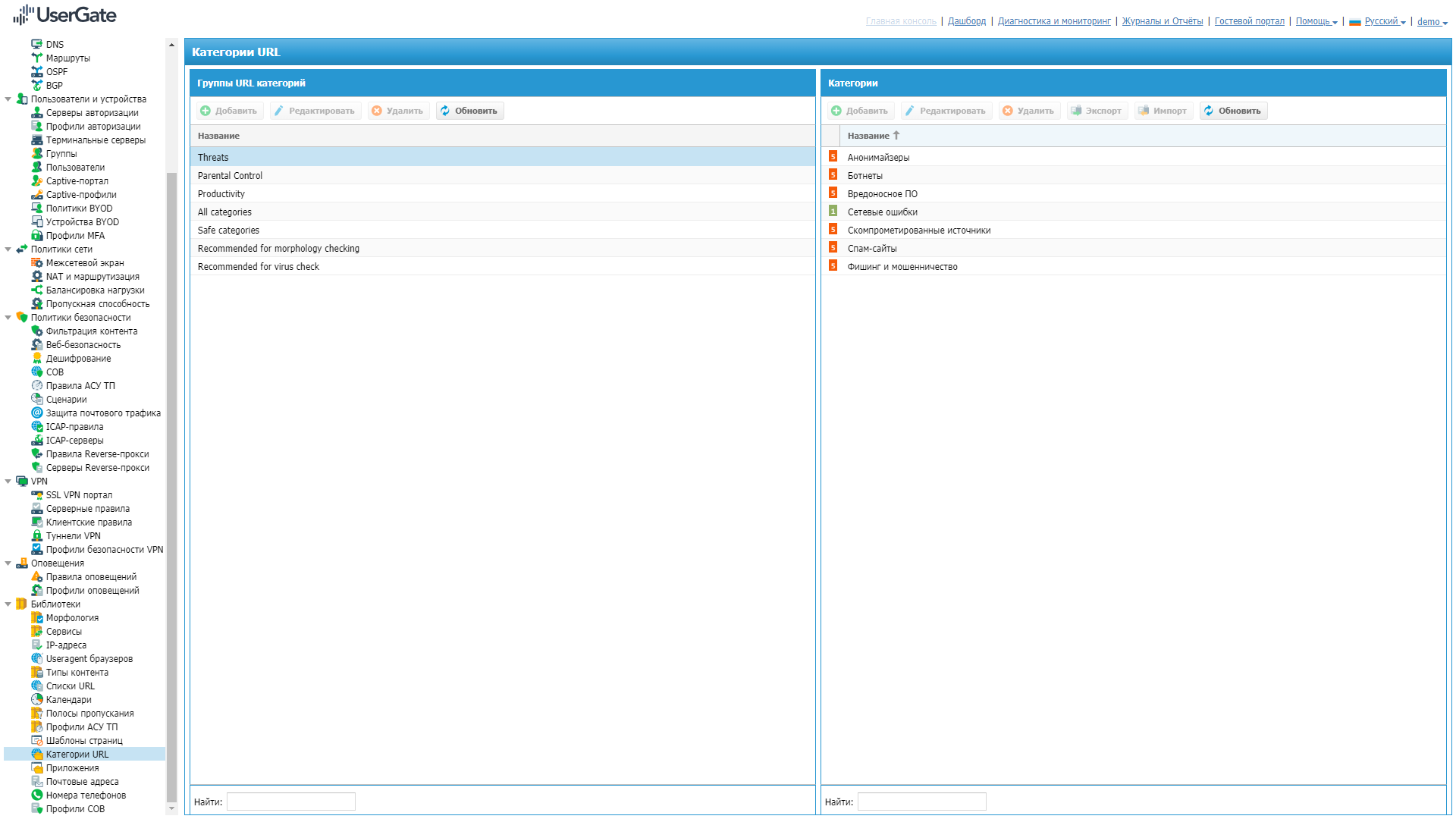The height and width of the screenshot is (819, 1456).
Task: Select the Parental Control group row
Action: [230, 176]
